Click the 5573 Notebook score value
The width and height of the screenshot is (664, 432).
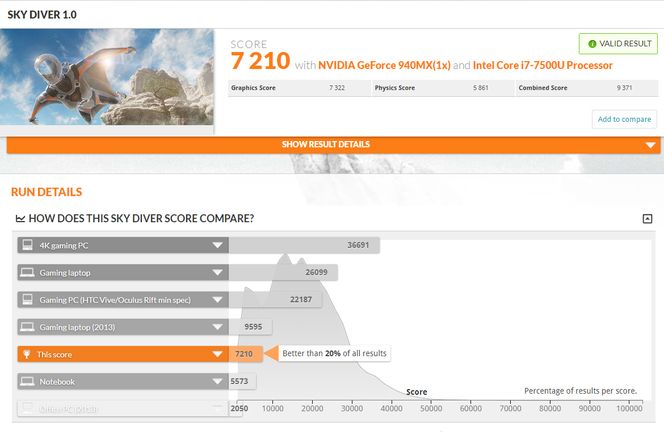pyautogui.click(x=239, y=381)
